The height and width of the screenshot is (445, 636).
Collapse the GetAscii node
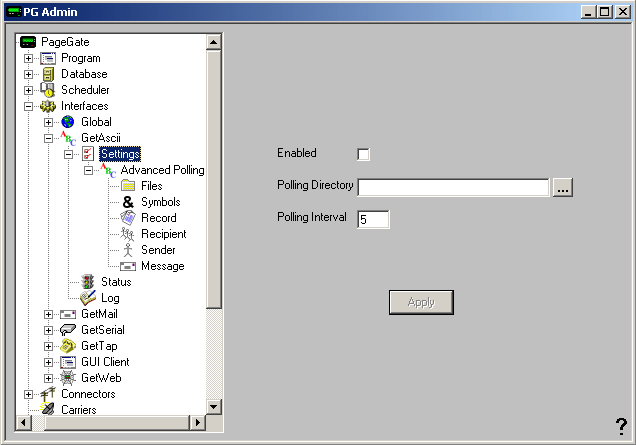[48, 138]
